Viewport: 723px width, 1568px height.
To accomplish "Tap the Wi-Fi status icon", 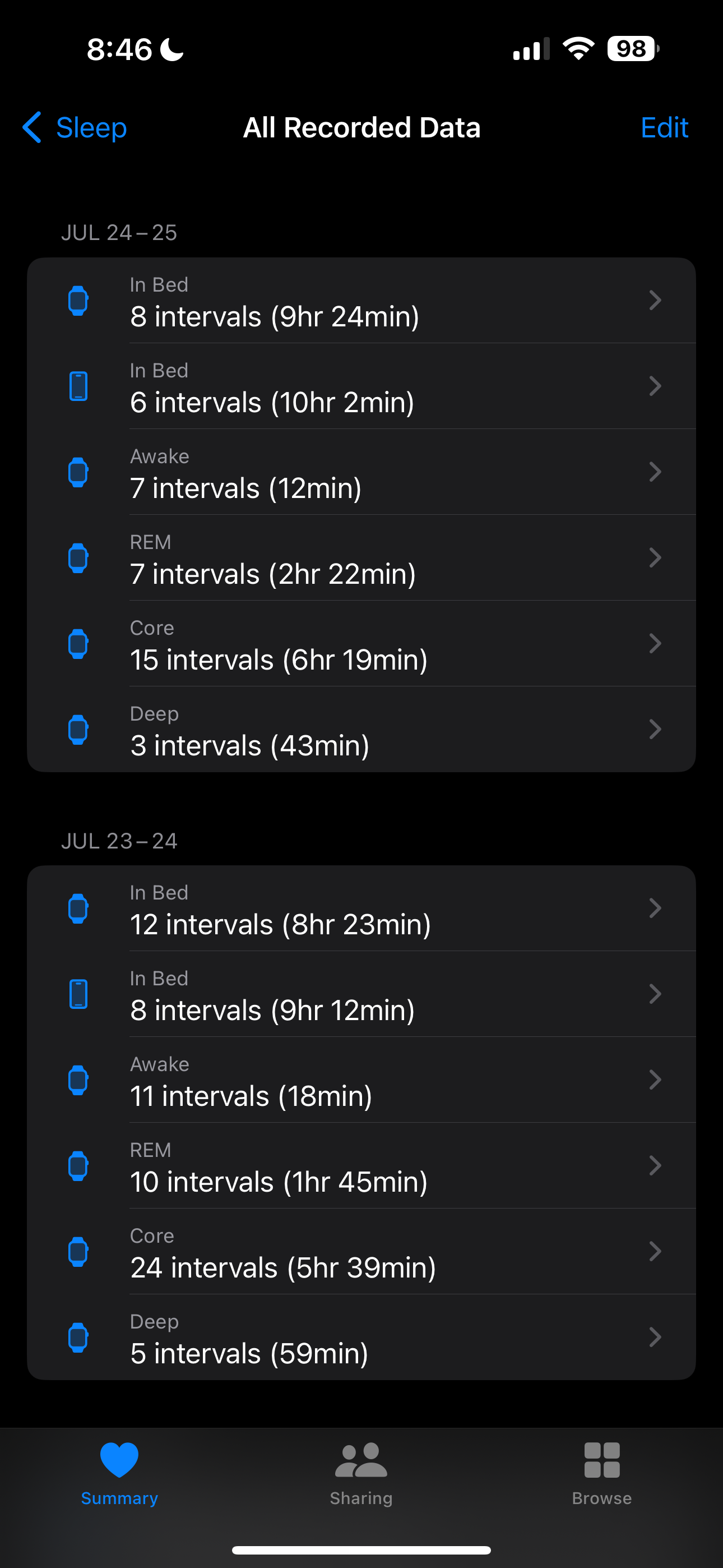I will coord(578,48).
